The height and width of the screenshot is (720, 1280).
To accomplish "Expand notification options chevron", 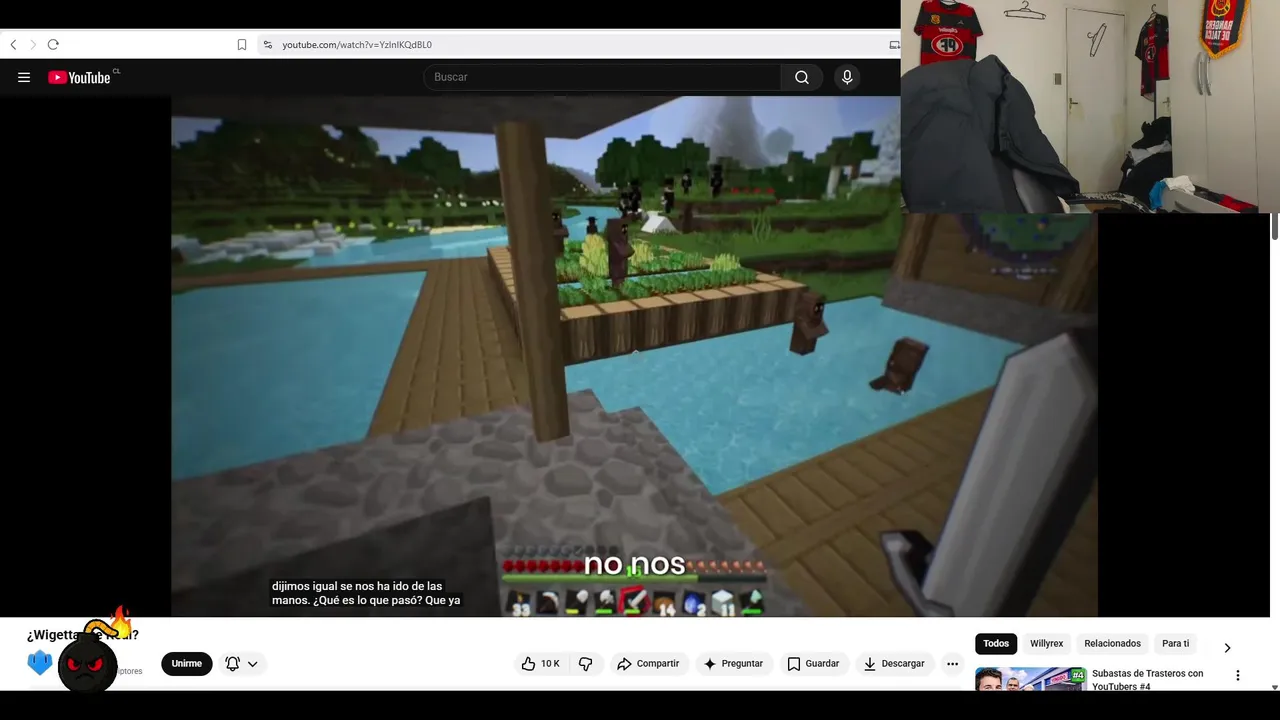I will point(253,664).
